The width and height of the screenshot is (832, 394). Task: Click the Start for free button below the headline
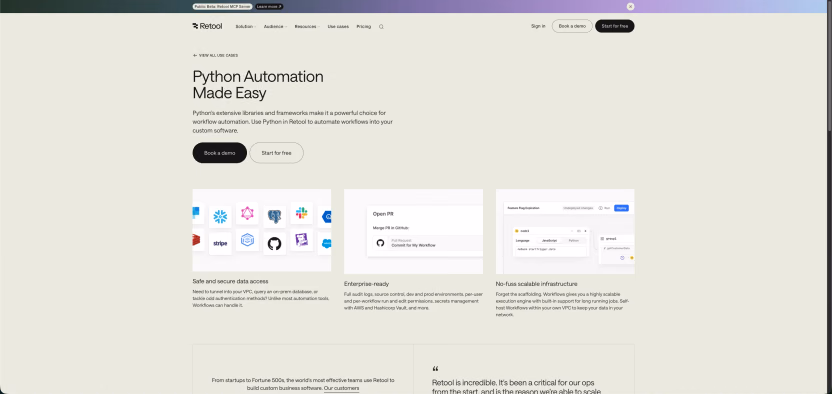tap(276, 153)
